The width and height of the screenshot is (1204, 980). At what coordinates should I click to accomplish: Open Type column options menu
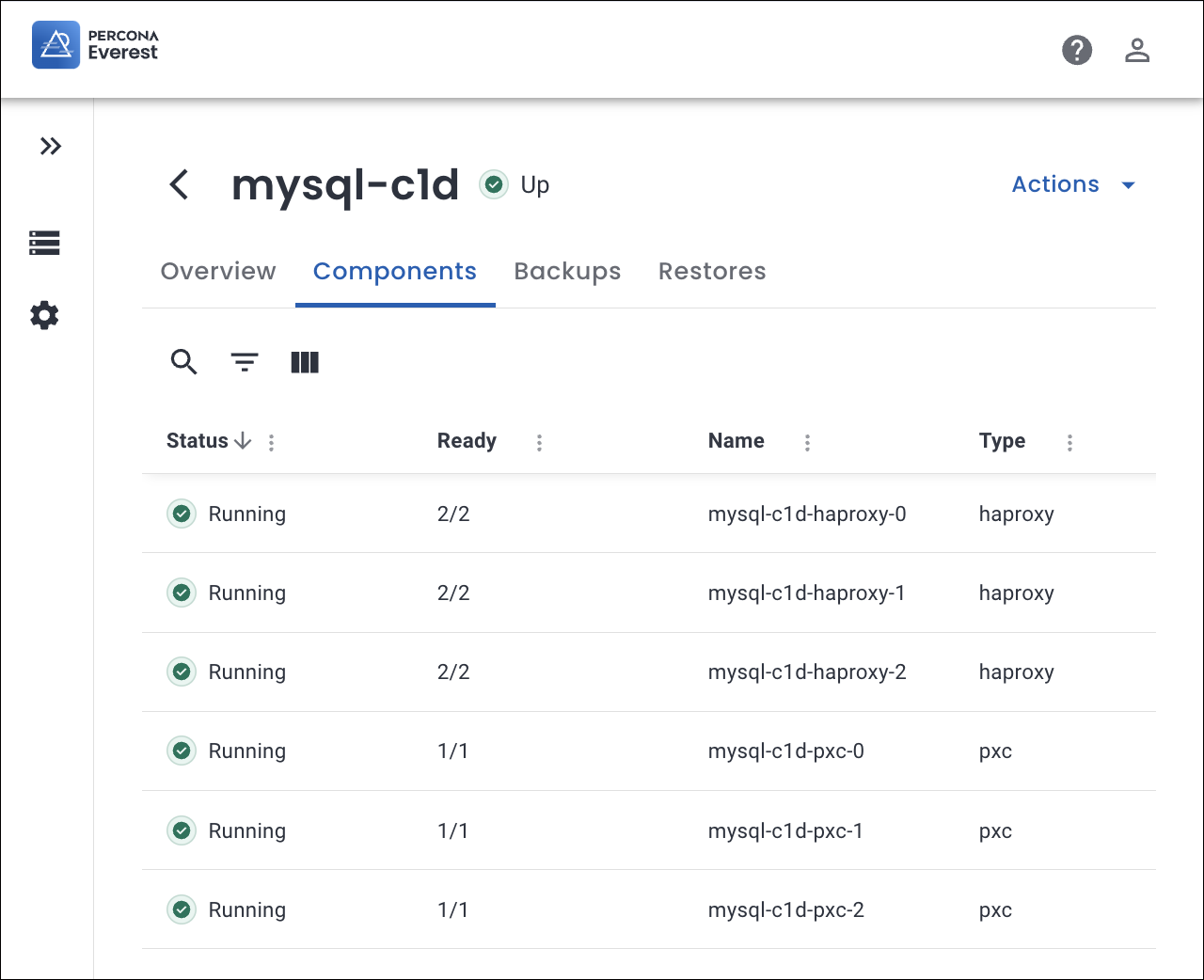(1069, 442)
